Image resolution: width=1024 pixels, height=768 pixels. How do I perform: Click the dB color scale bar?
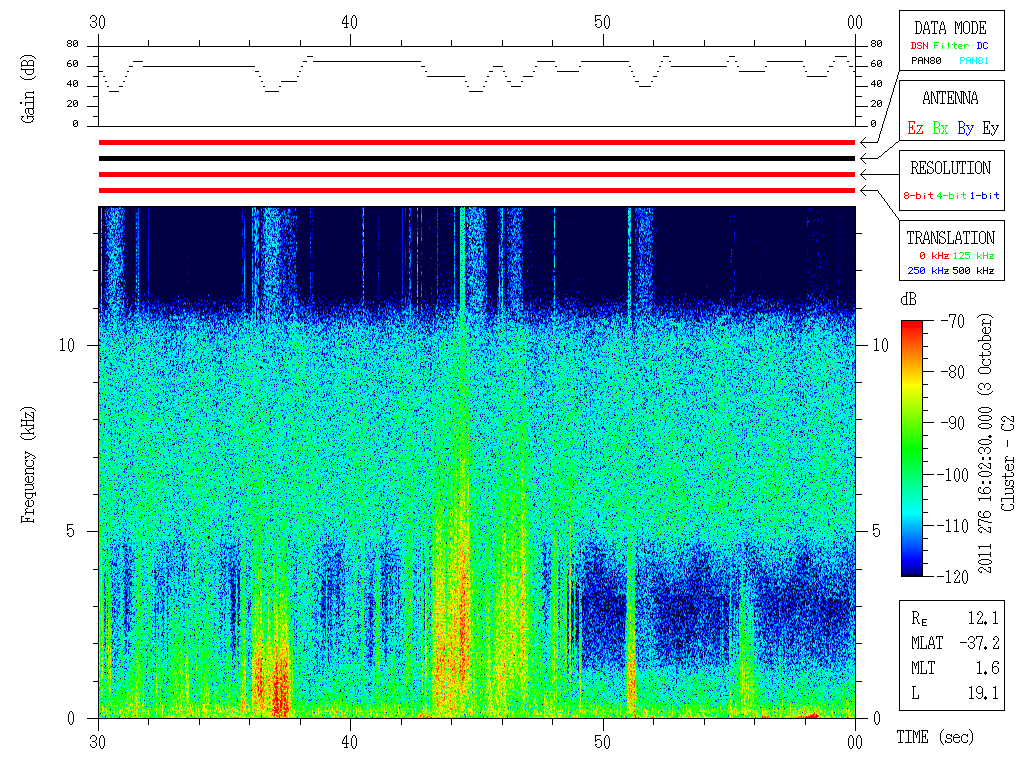[912, 448]
